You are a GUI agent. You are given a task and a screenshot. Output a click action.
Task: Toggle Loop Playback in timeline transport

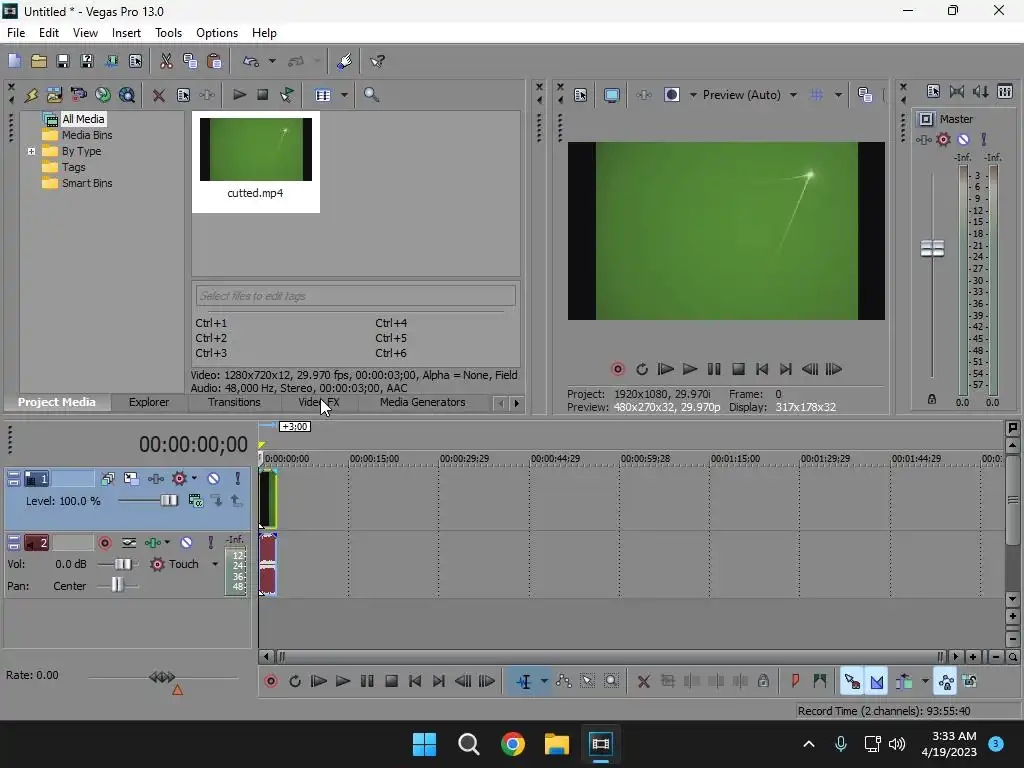click(295, 681)
